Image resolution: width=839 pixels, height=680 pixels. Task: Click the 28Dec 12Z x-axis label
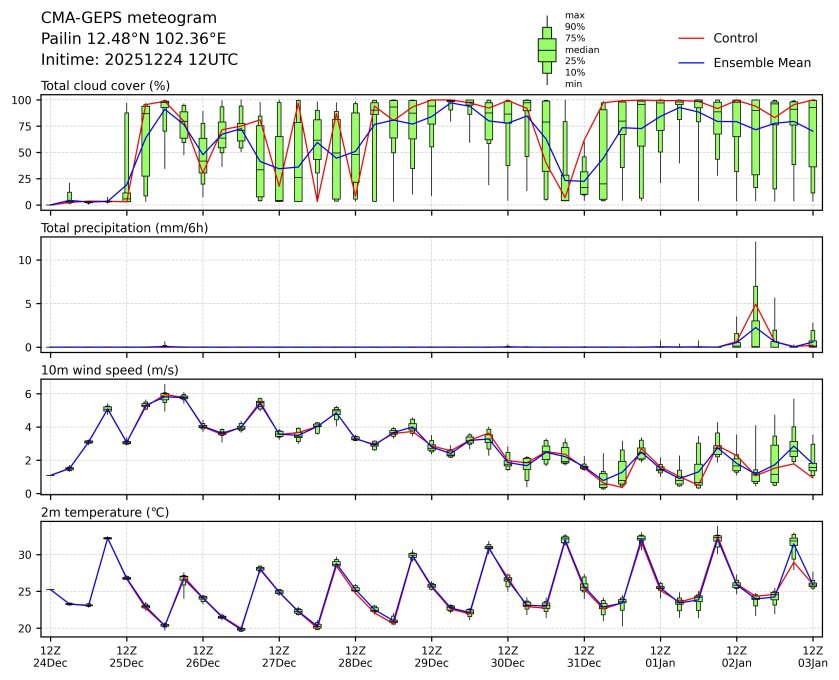pos(355,655)
